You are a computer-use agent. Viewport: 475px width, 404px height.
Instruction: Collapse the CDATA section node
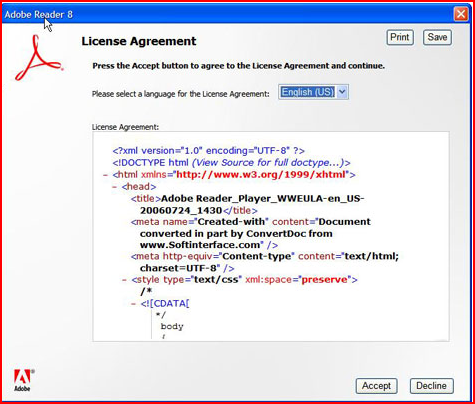pyautogui.click(x=134, y=304)
